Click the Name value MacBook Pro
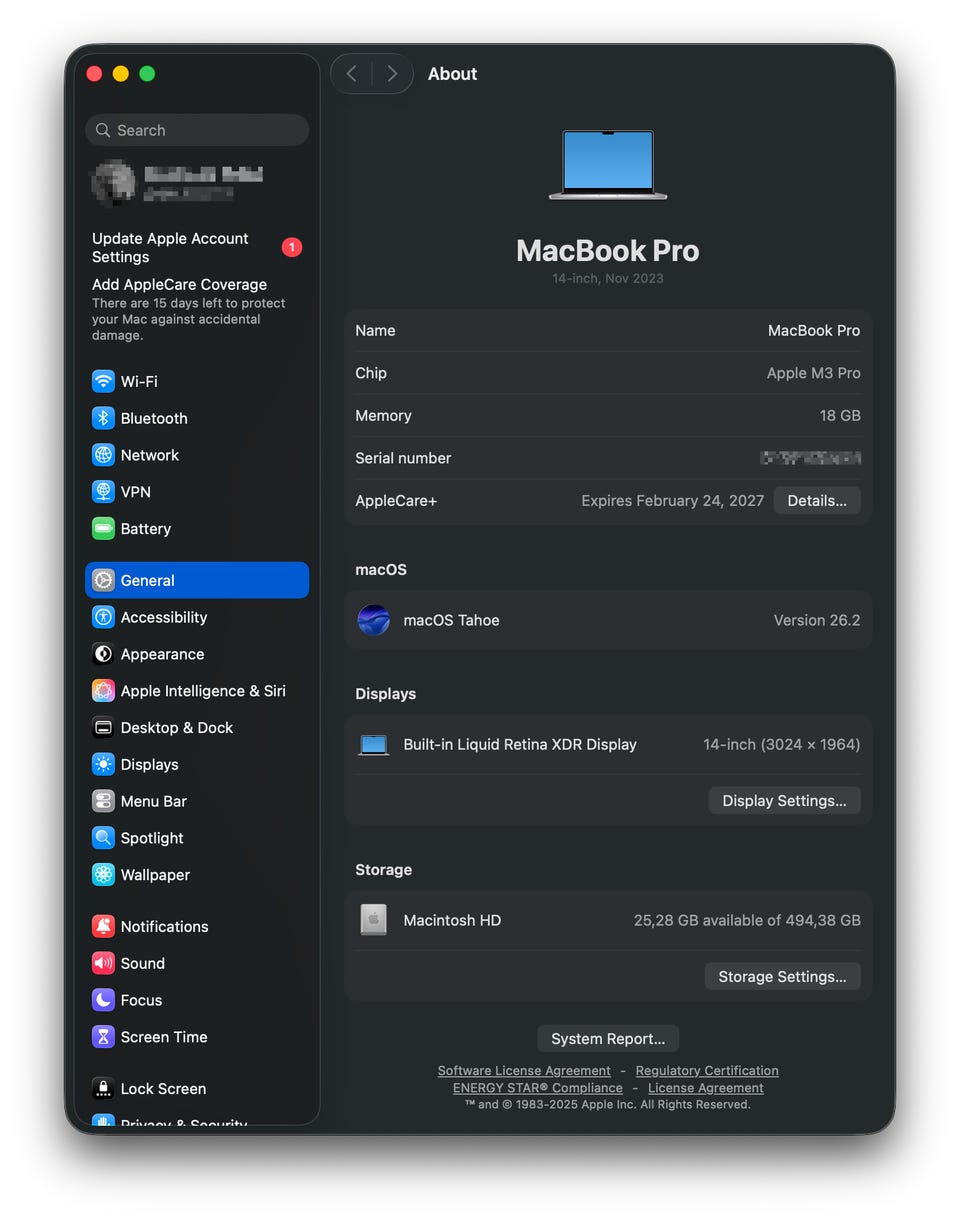This screenshot has height=1220, width=960. coord(814,330)
